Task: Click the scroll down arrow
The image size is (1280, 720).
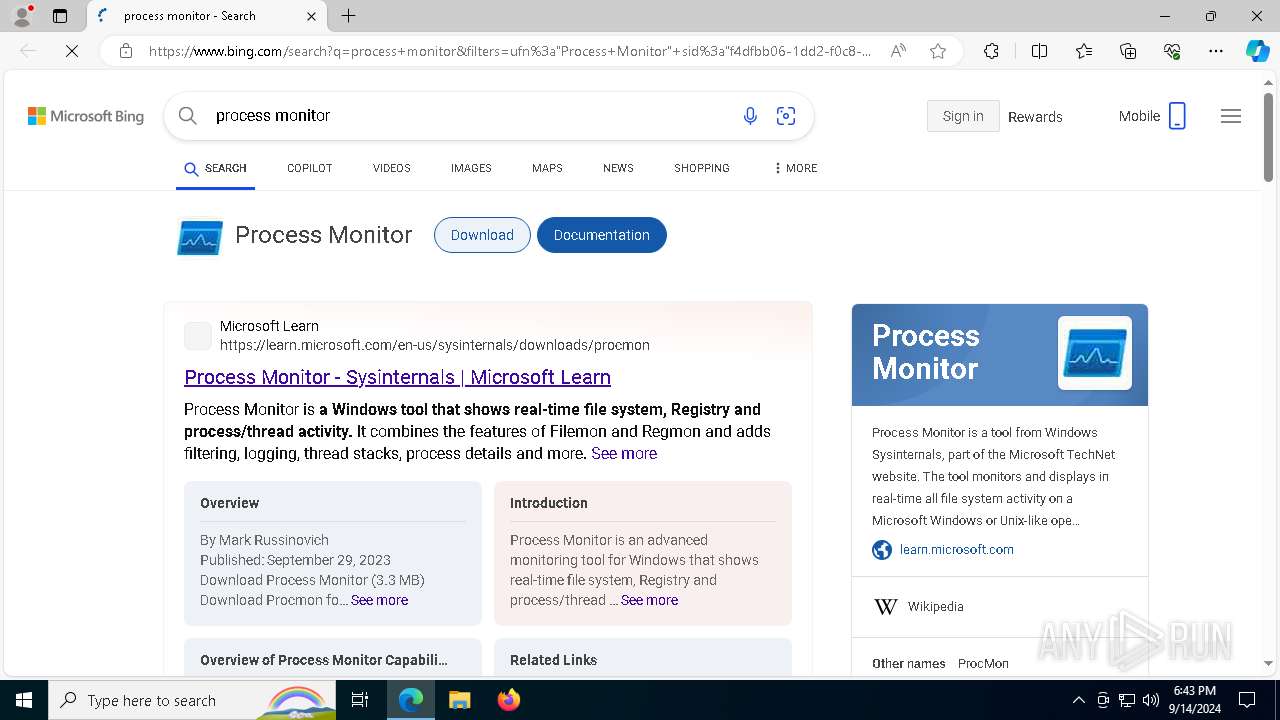Action: pos(1268,664)
